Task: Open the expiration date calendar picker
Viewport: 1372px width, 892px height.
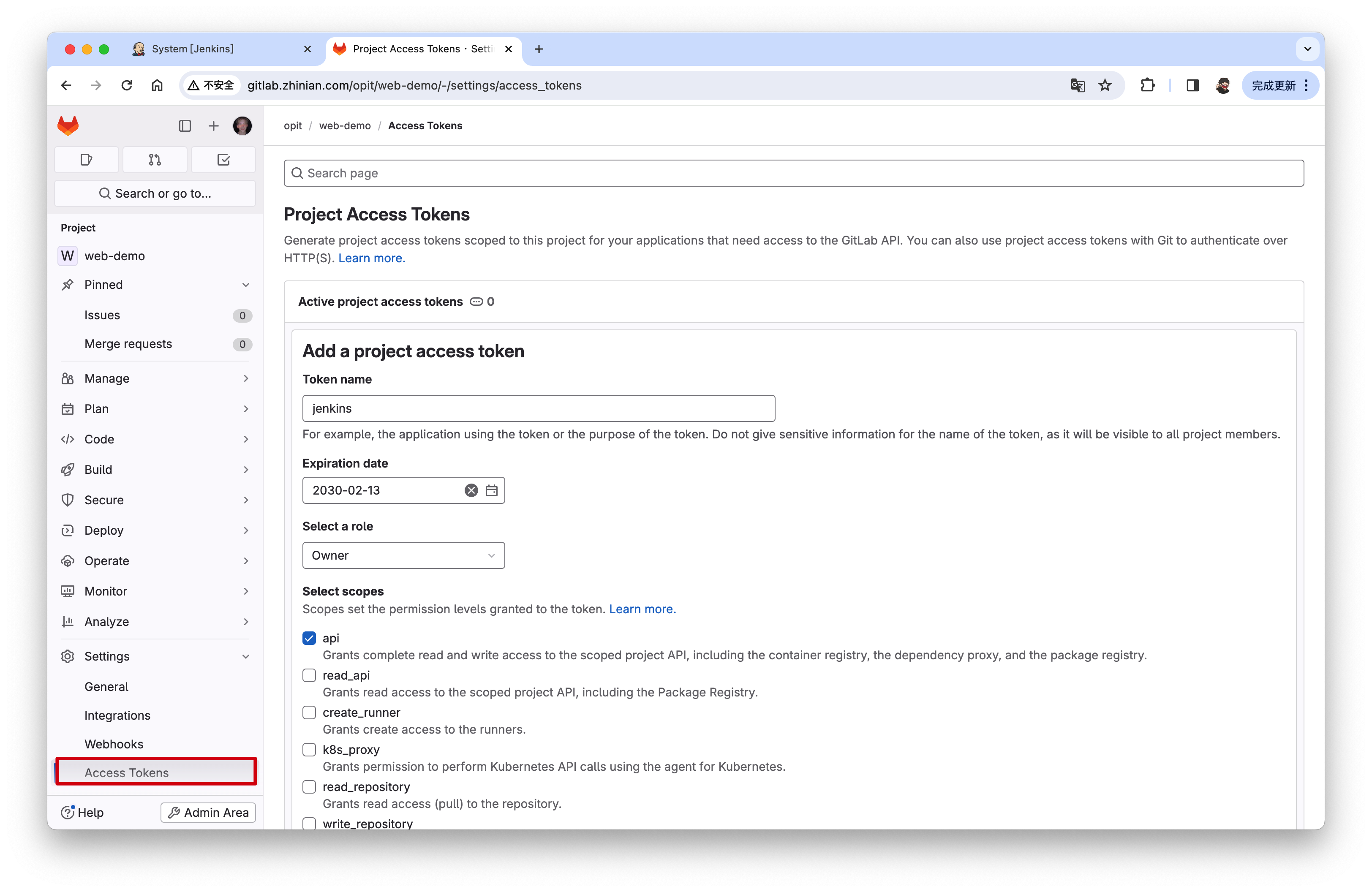Action: click(491, 490)
